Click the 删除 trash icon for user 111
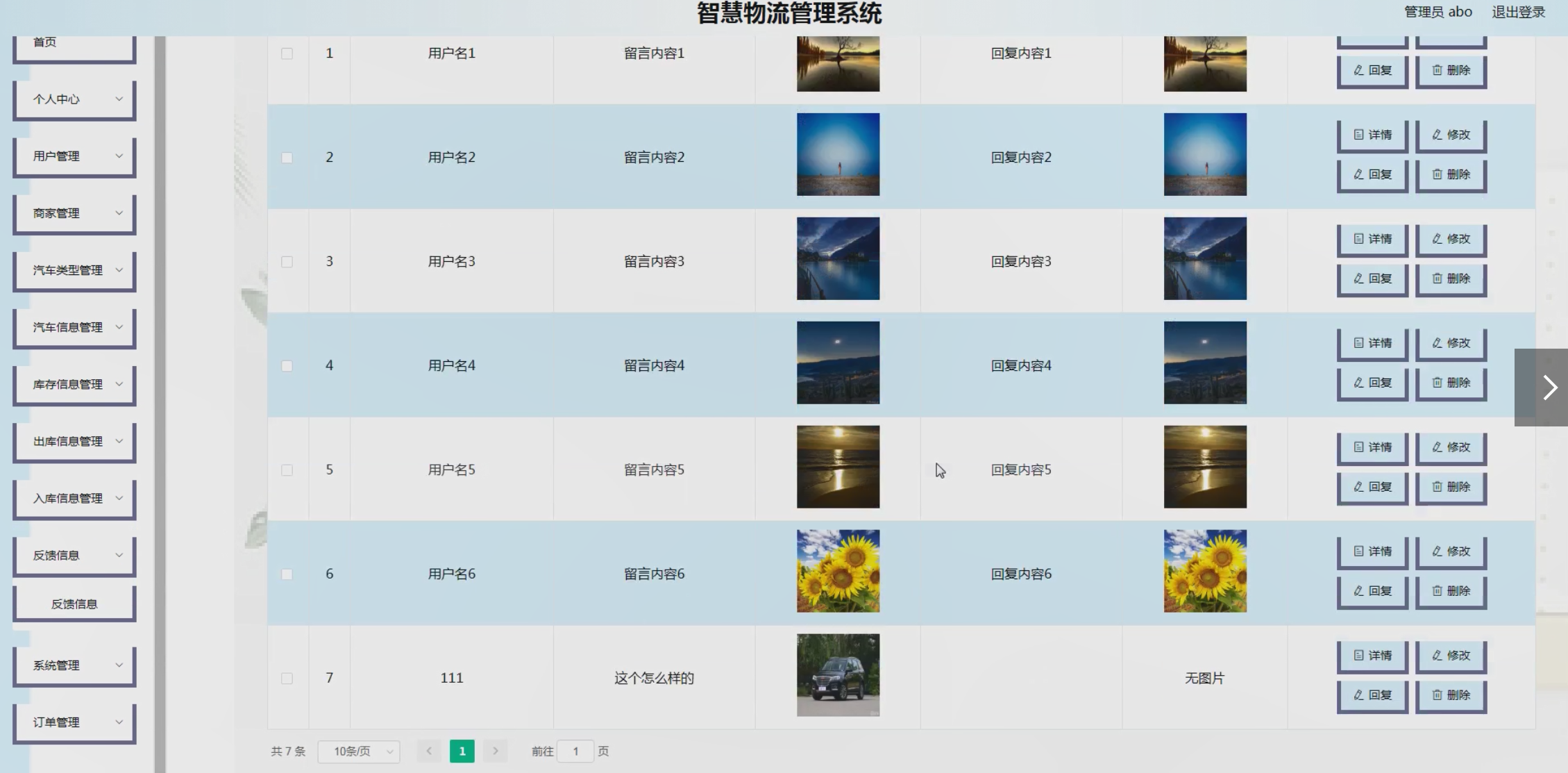The image size is (1568, 773). pos(1437,695)
